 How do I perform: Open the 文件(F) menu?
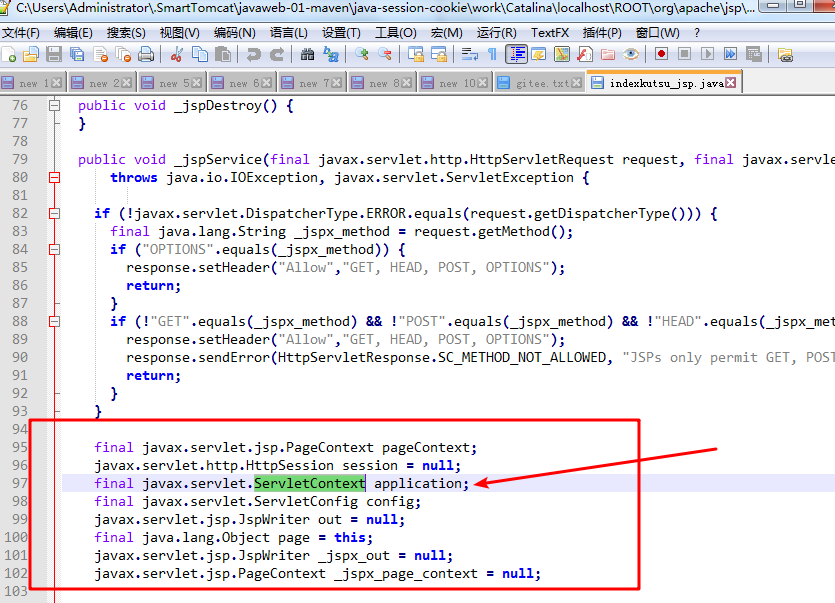click(x=20, y=33)
